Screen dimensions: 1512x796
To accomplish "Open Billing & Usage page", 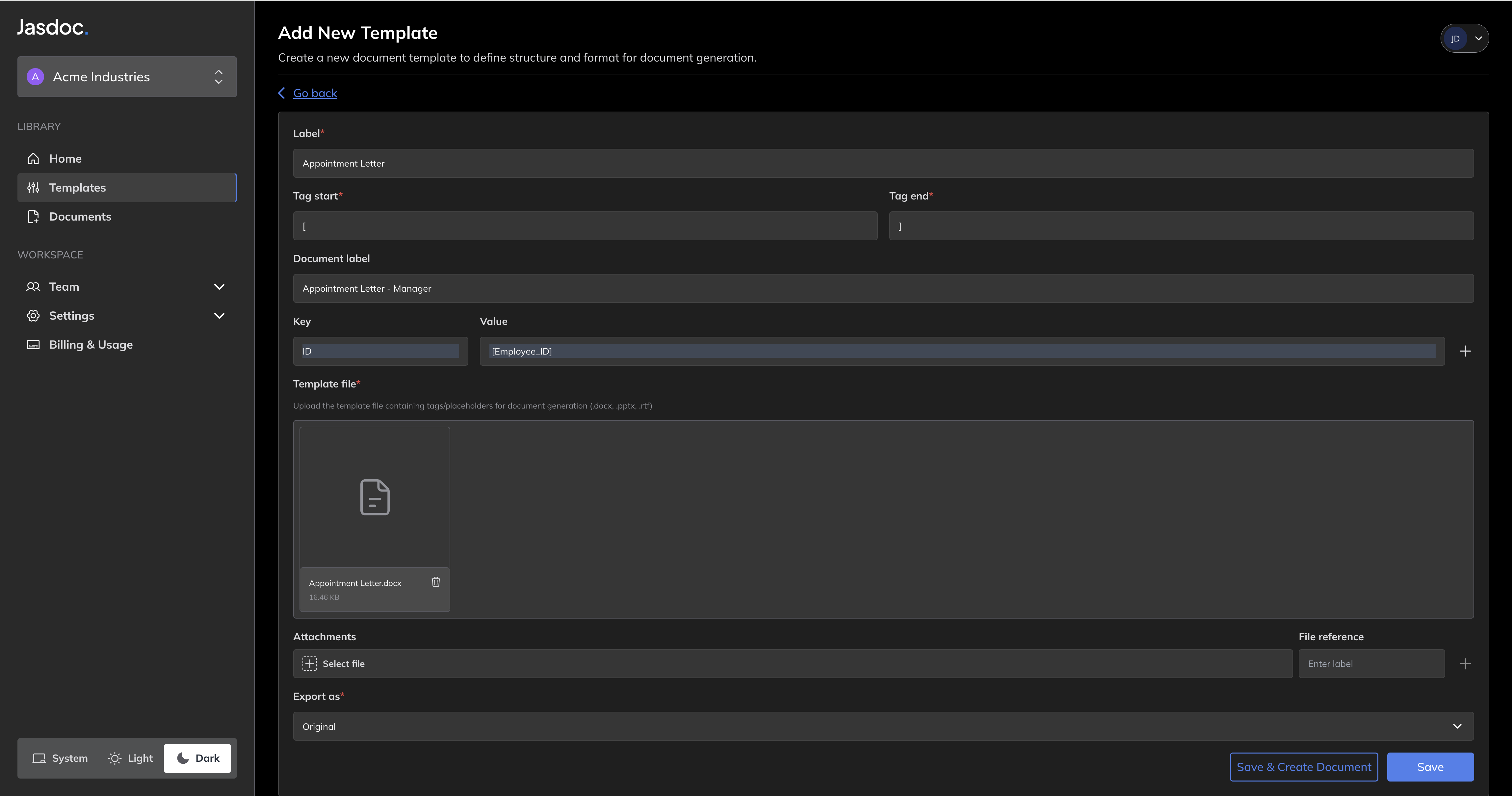I will (91, 345).
